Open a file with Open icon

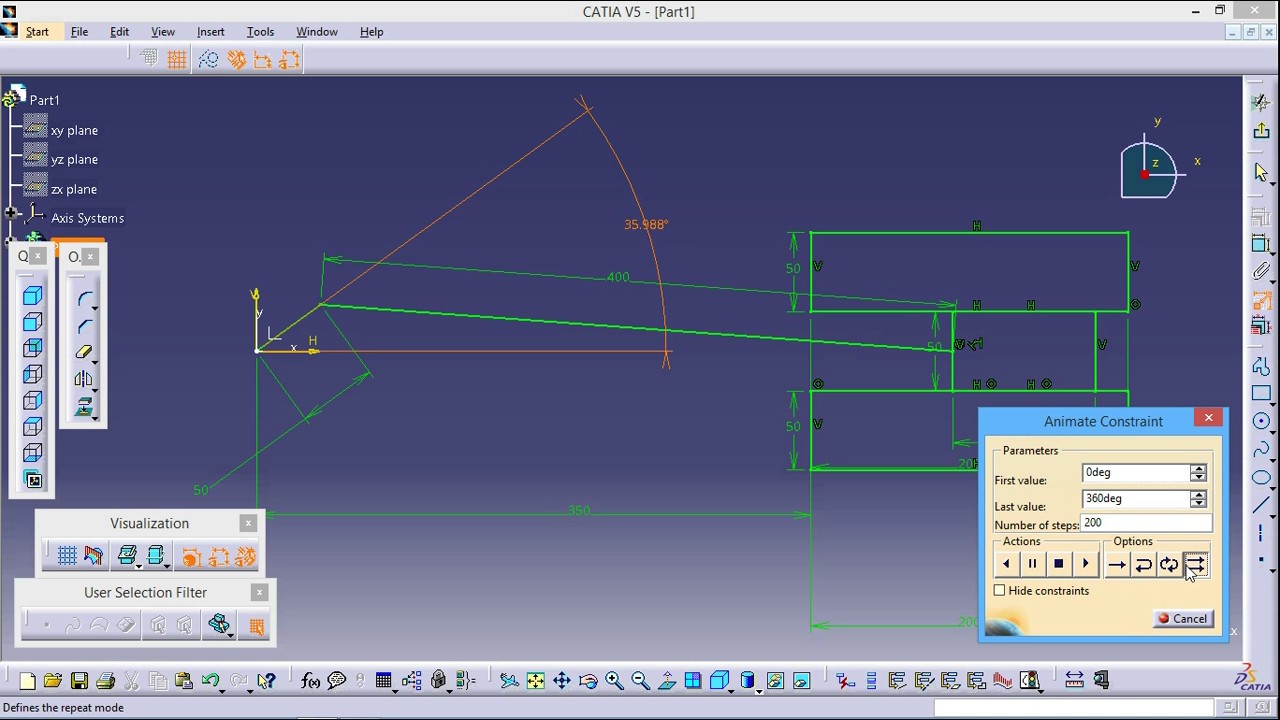53,681
